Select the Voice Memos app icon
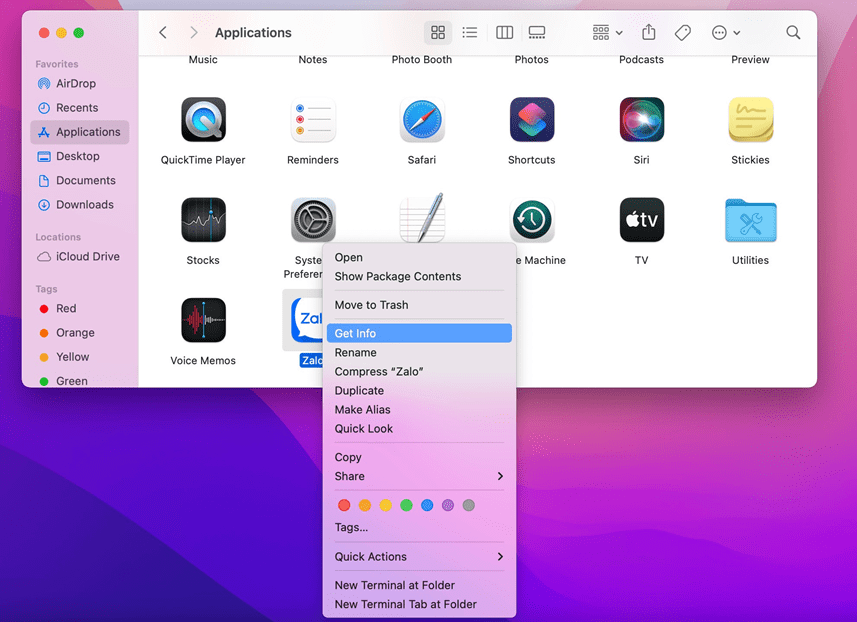 203,321
